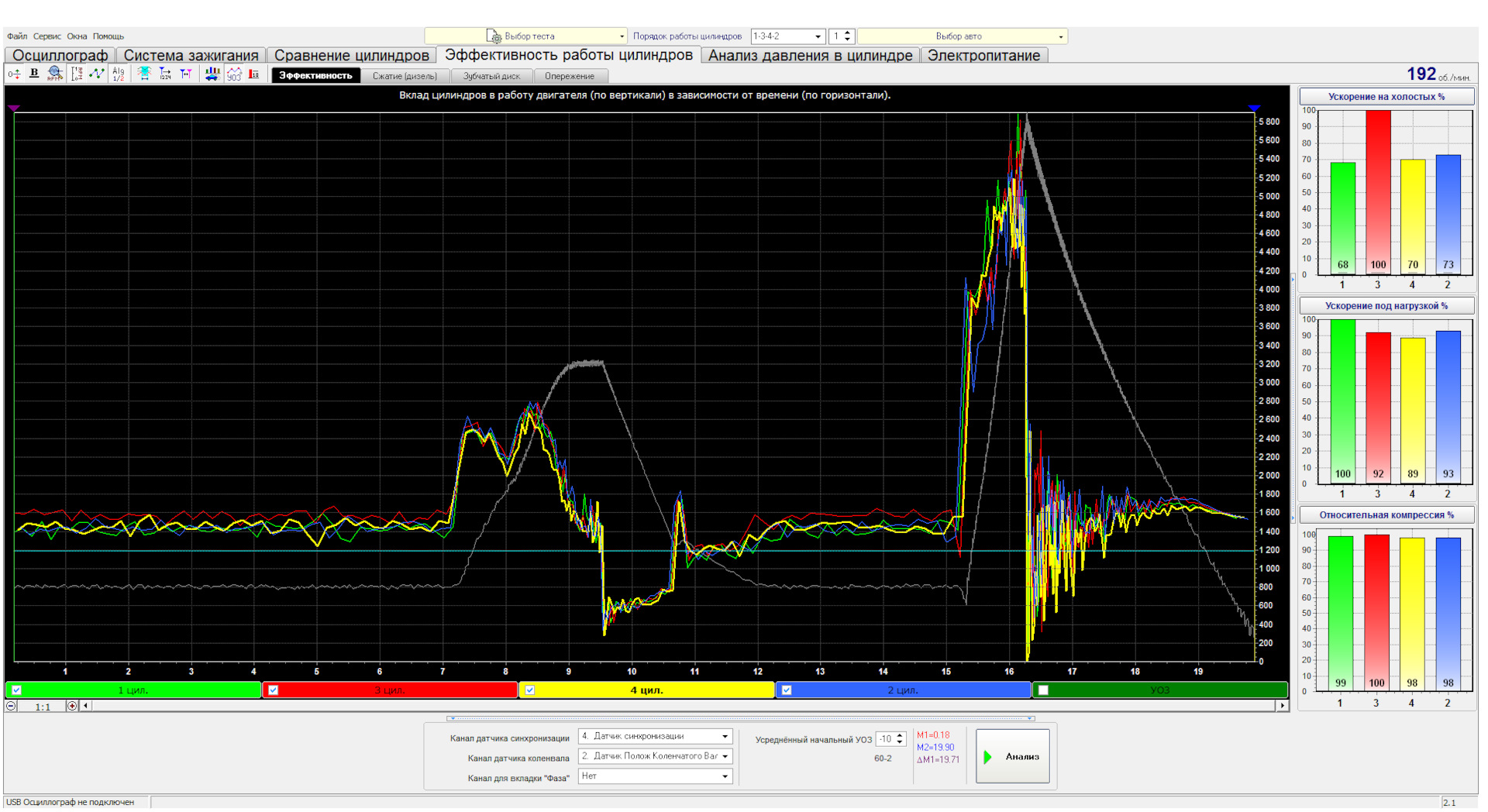Click the 'Ускорение на холостых %' panel header
This screenshot has width=1488, height=812.
1386,97
